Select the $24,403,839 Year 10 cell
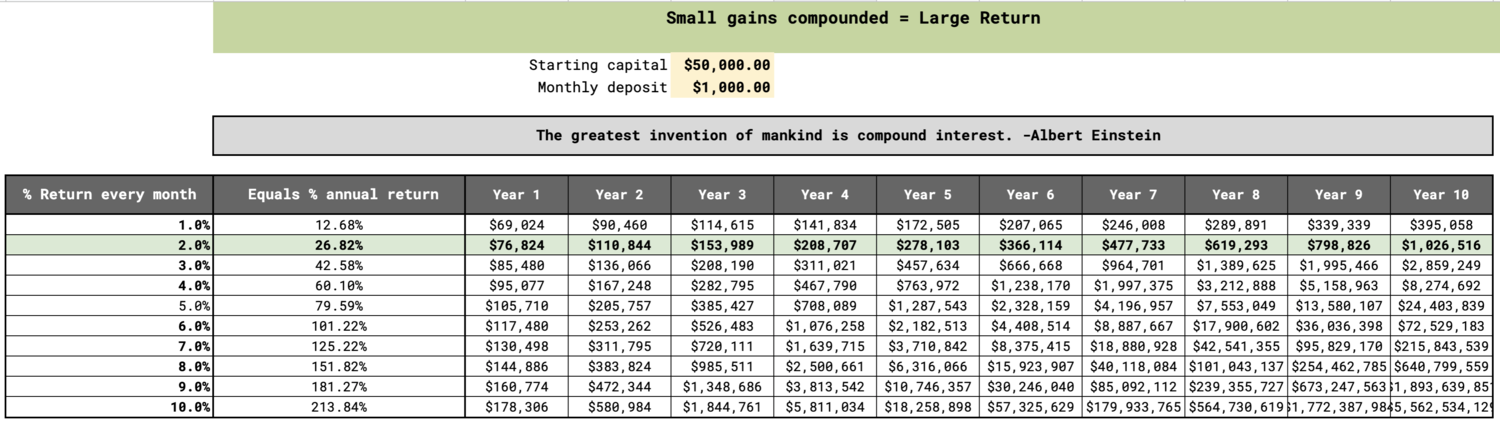The height and width of the screenshot is (423, 1500). (1442, 306)
